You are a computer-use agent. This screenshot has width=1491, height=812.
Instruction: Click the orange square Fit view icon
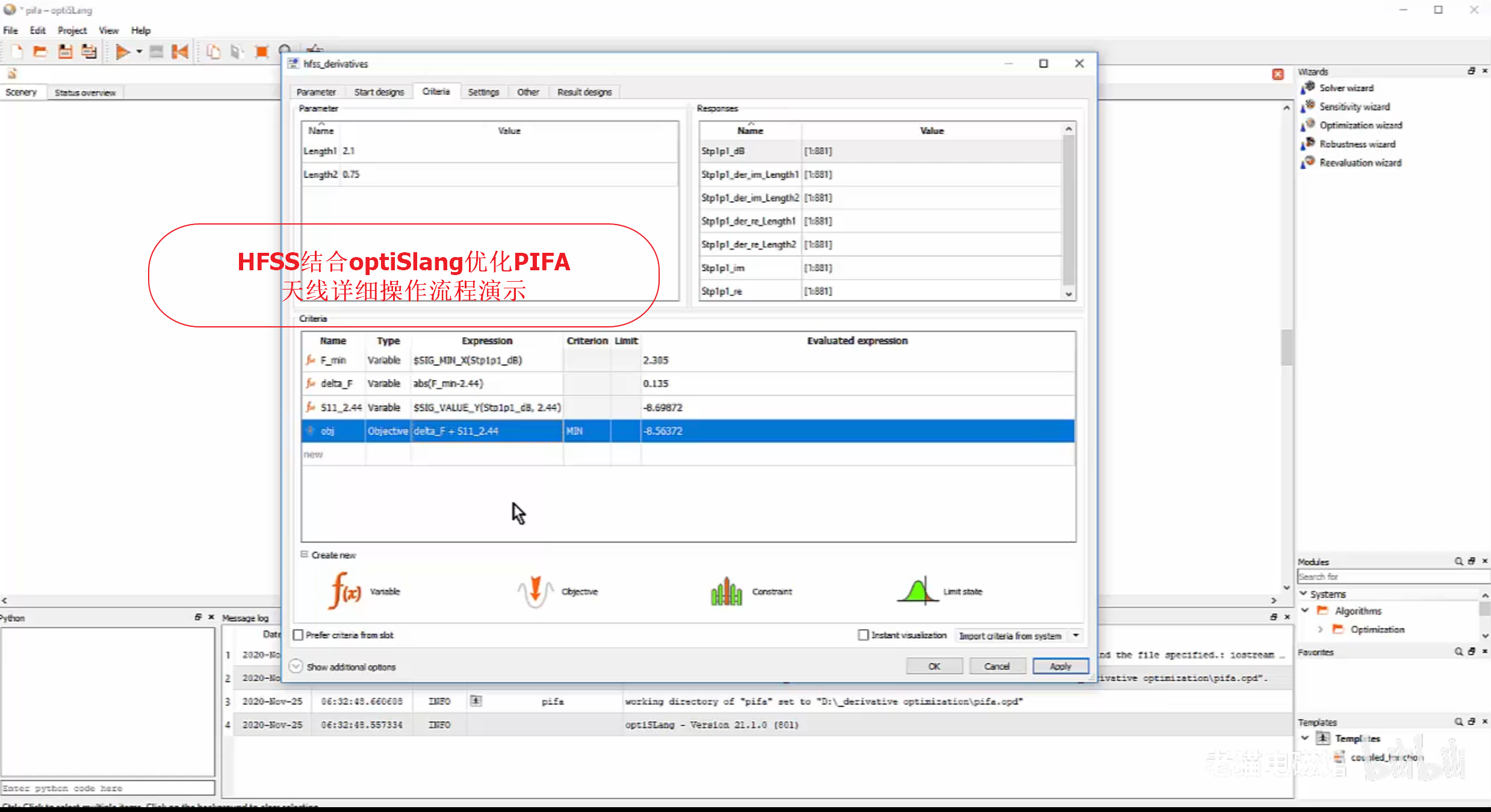pos(261,52)
